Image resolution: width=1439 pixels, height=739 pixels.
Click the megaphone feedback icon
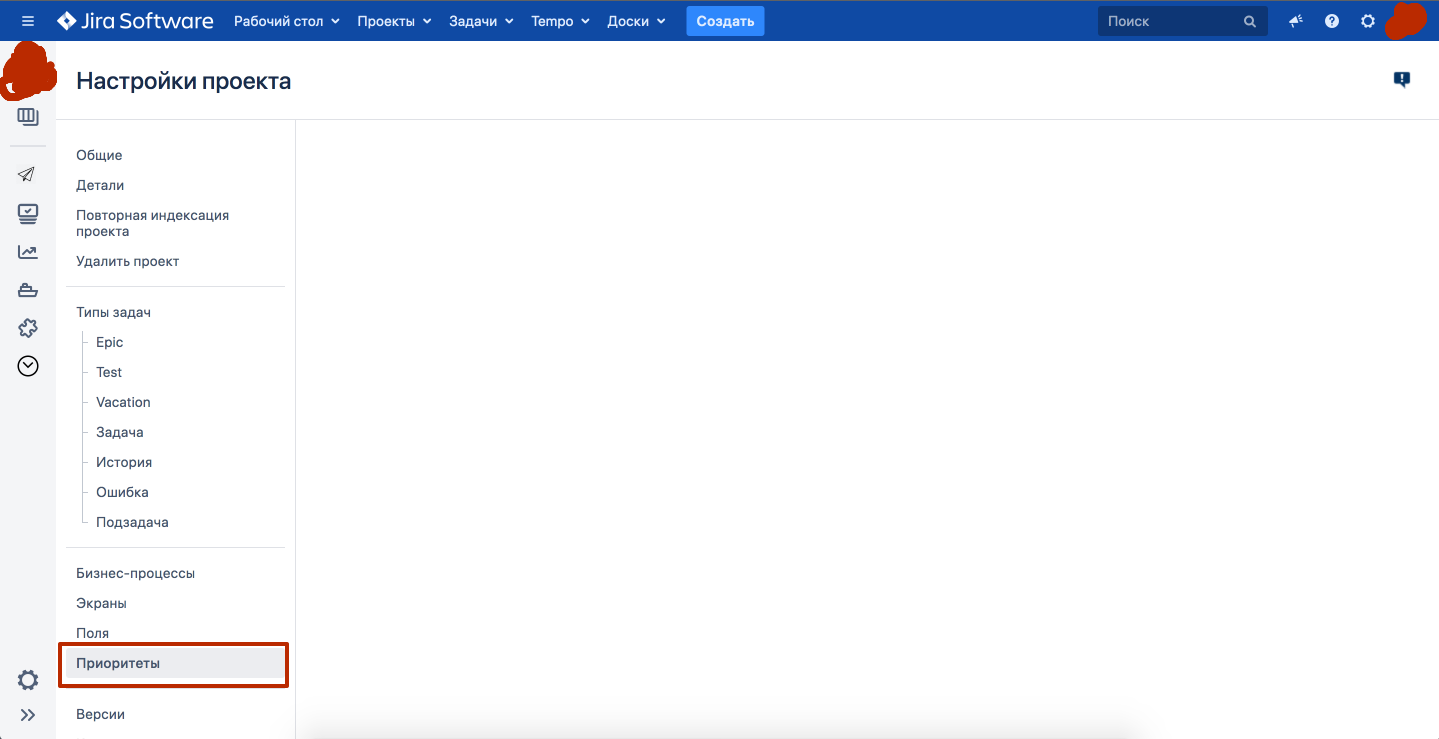tap(1296, 21)
